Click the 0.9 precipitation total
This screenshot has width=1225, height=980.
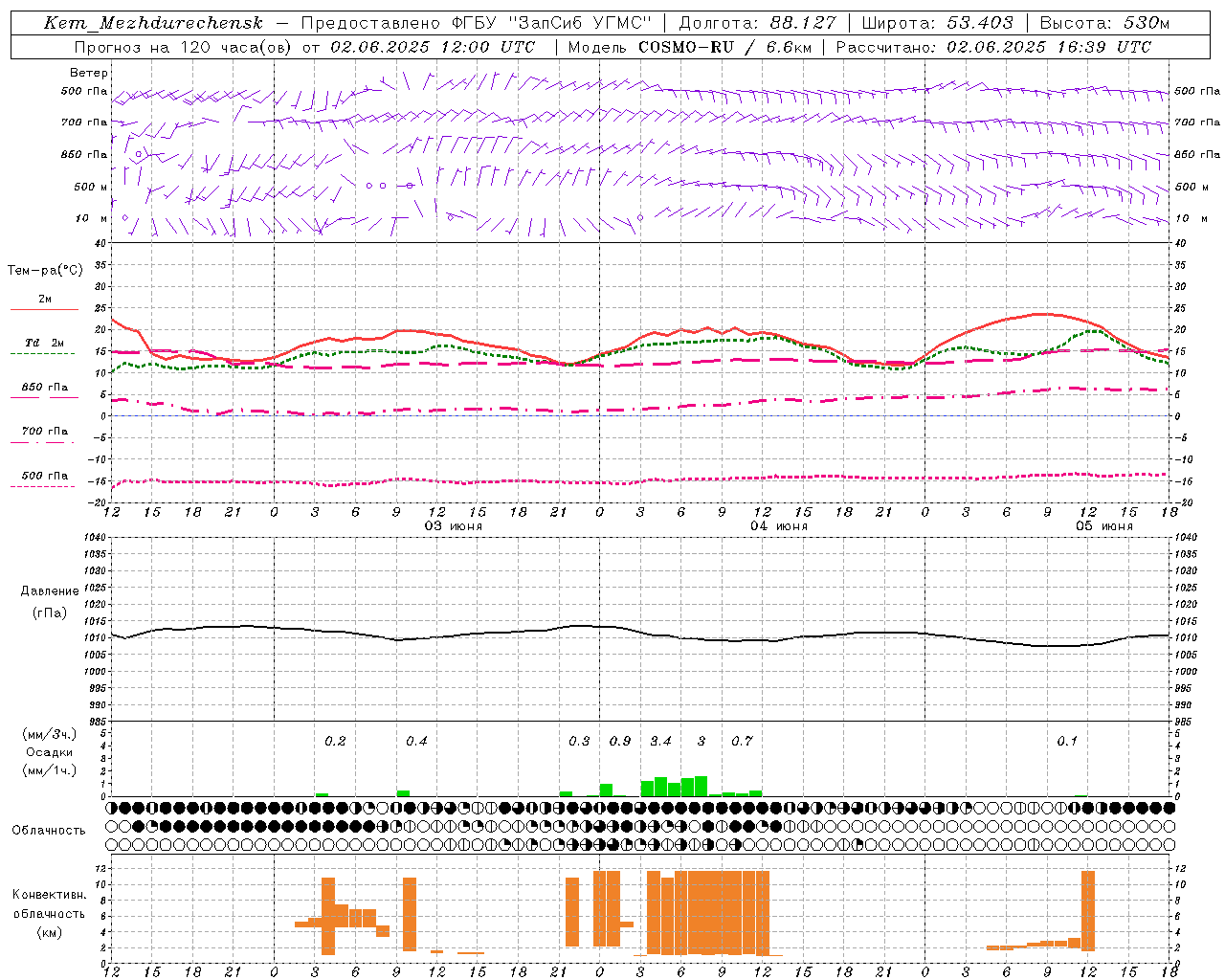coord(620,741)
